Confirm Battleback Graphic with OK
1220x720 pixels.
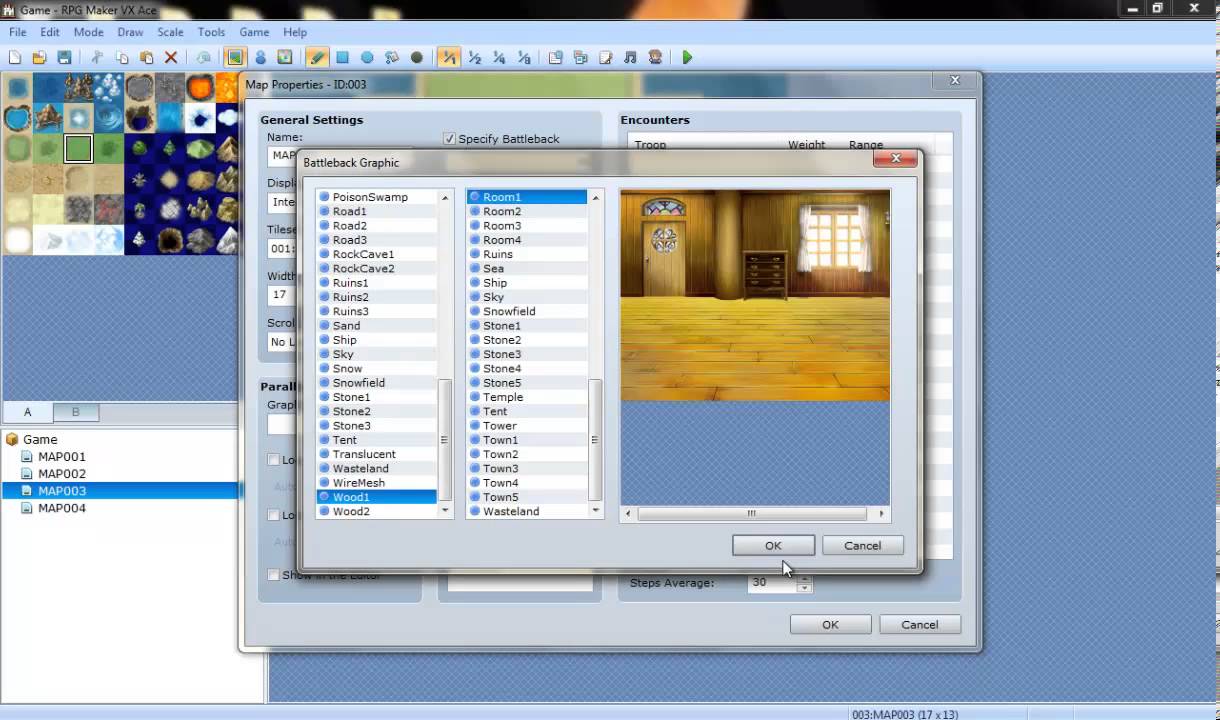pyautogui.click(x=773, y=545)
